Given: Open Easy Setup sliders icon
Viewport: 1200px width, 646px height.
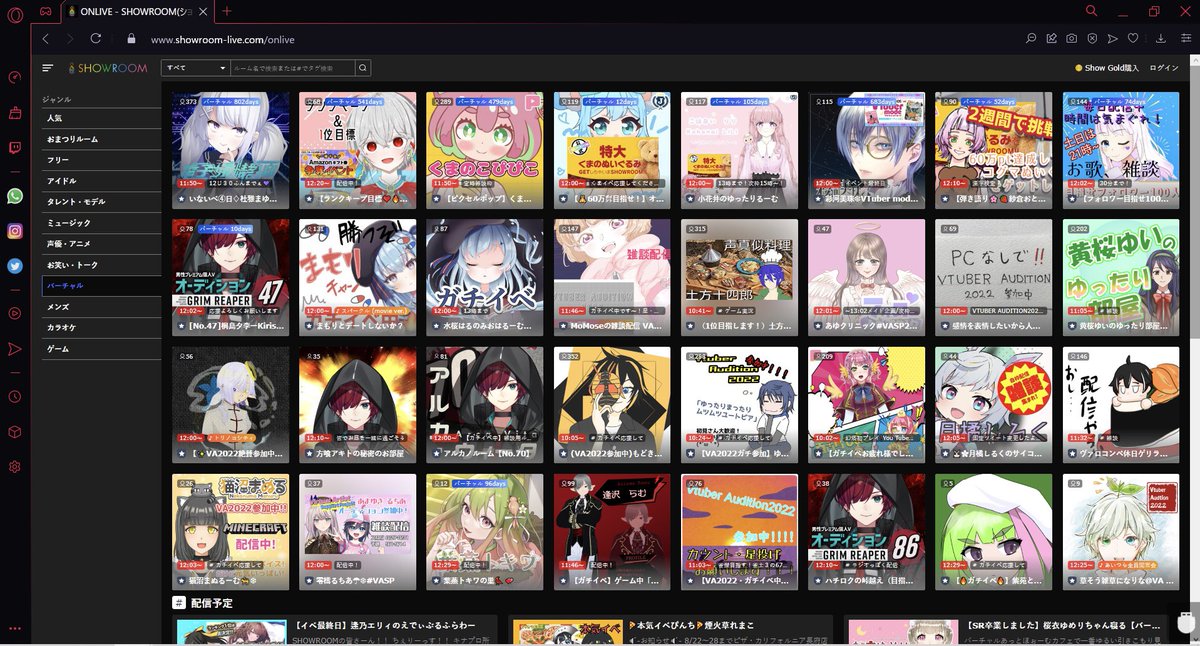Looking at the screenshot, I should pos(1185,38).
